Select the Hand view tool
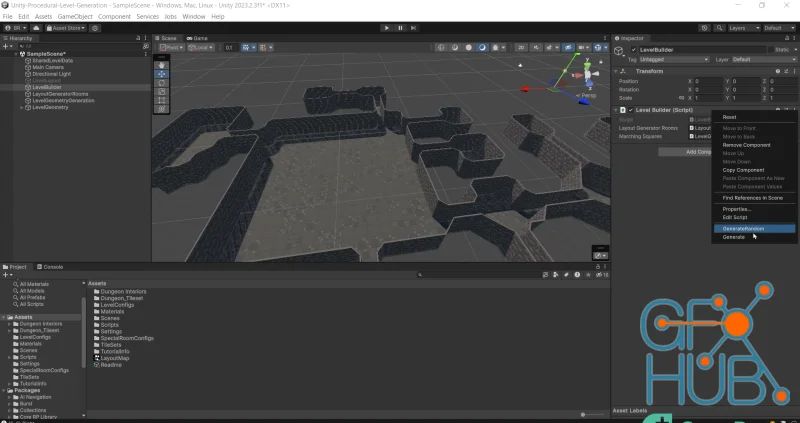Viewport: 800px width, 423px height. (162, 65)
